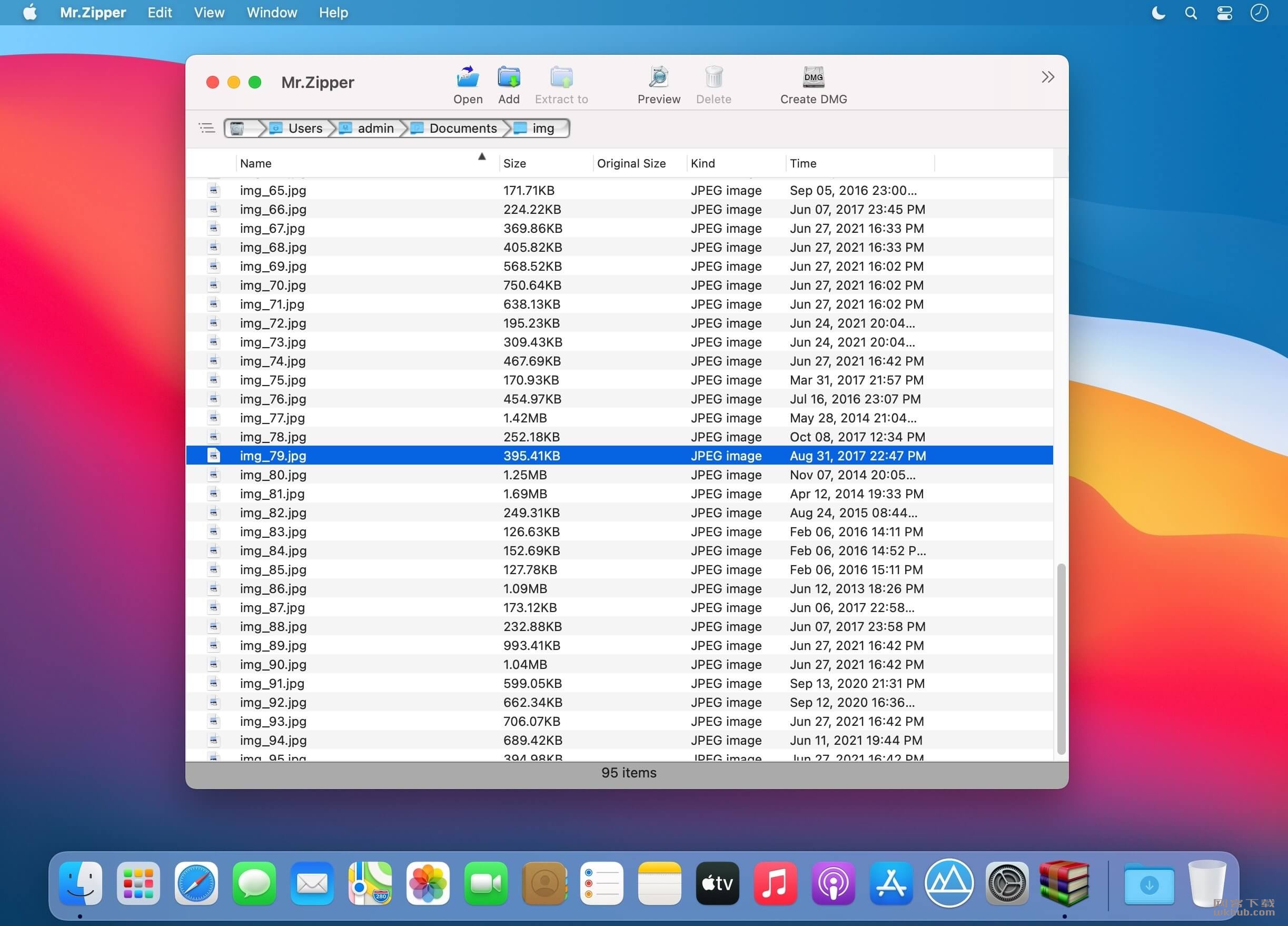Open Mail from the Dock
This screenshot has height=926, width=1288.
312,883
